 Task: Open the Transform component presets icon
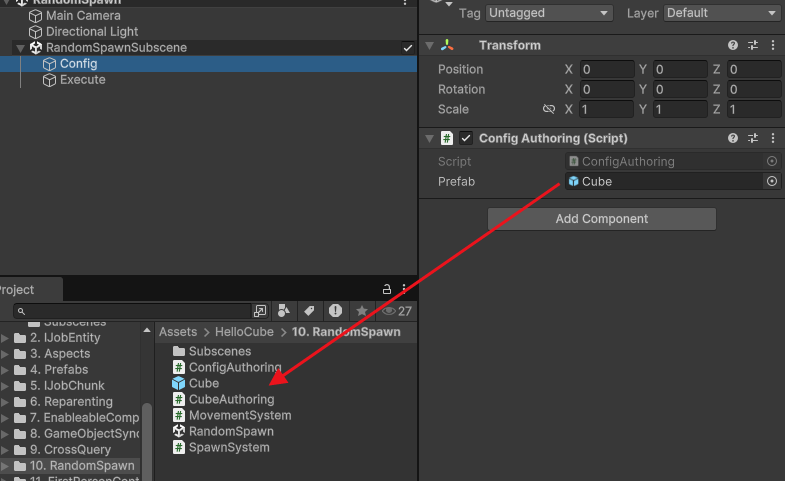click(753, 46)
